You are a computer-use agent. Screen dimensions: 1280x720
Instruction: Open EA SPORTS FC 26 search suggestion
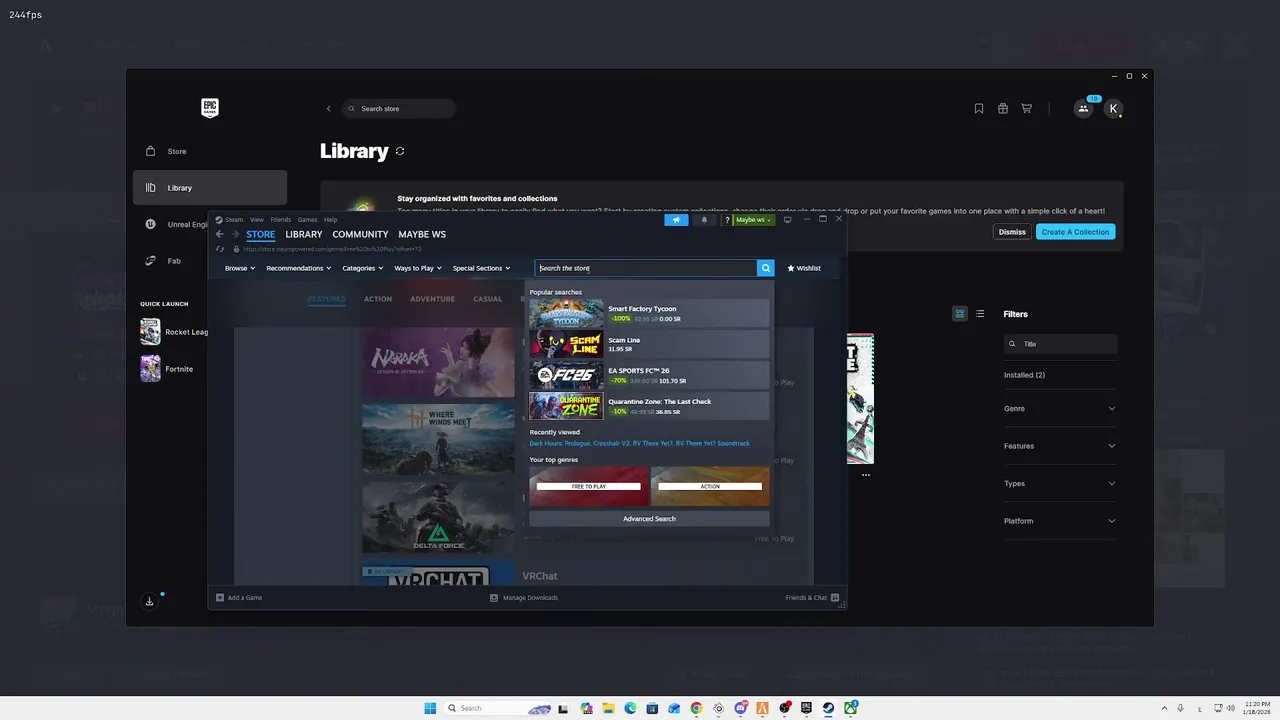[x=649, y=375]
